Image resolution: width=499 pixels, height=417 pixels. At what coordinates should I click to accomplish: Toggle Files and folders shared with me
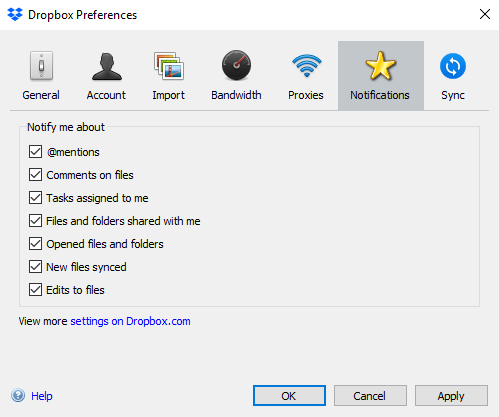35,221
